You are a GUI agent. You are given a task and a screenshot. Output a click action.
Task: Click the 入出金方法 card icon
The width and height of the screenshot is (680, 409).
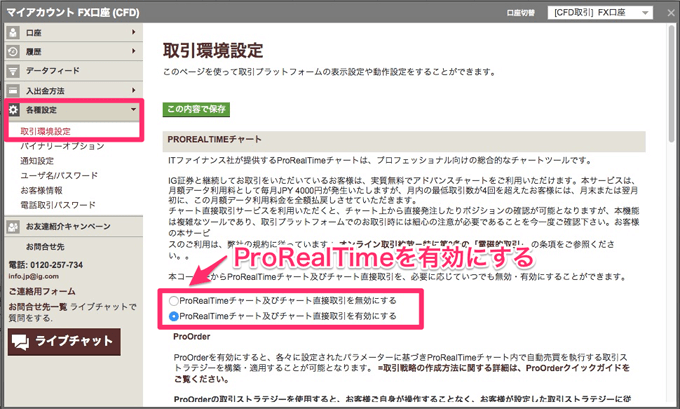point(13,91)
